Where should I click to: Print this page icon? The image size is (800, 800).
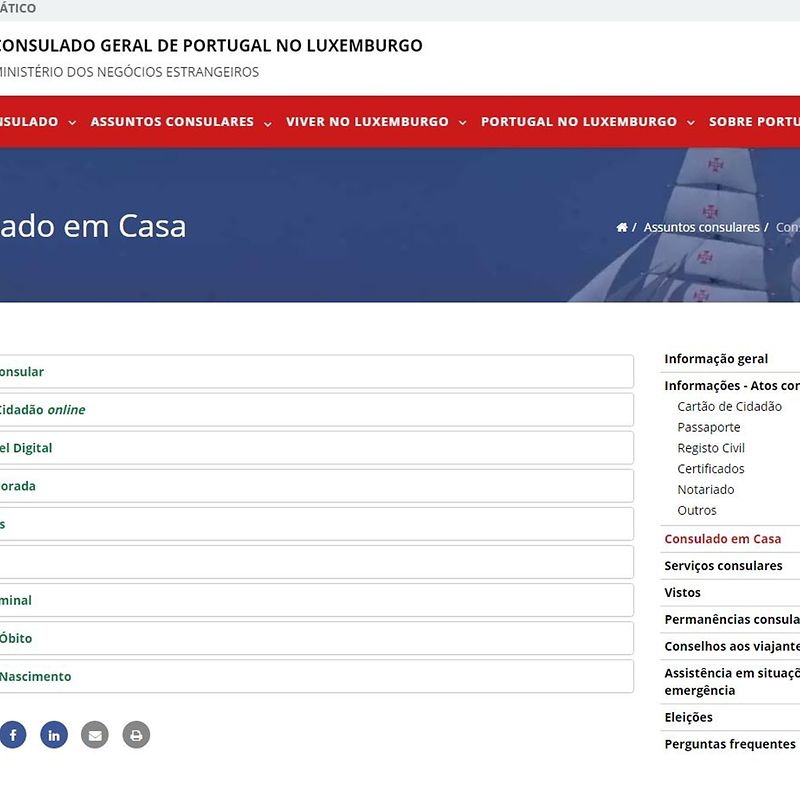tap(136, 735)
